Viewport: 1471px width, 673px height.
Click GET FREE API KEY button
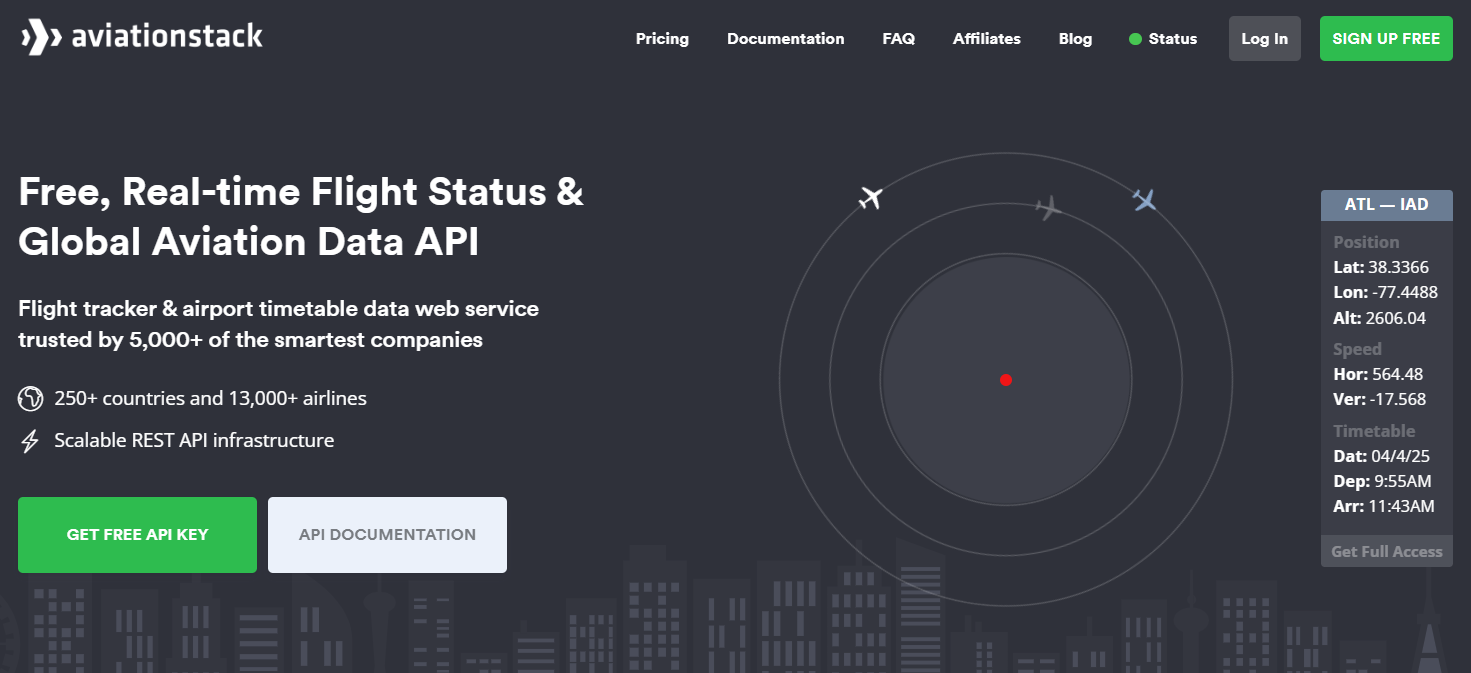point(137,535)
